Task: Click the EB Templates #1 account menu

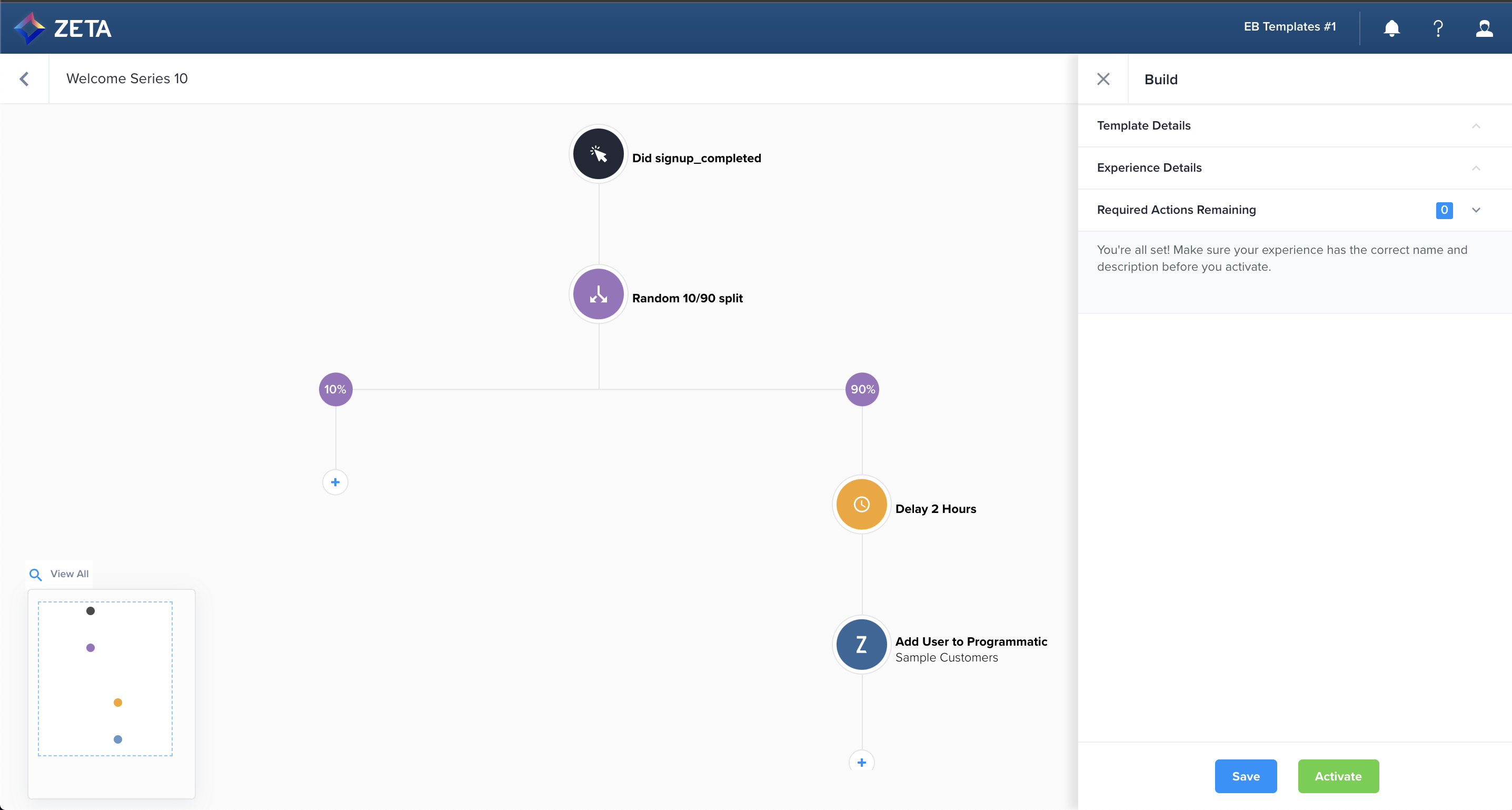Action: 1289,27
